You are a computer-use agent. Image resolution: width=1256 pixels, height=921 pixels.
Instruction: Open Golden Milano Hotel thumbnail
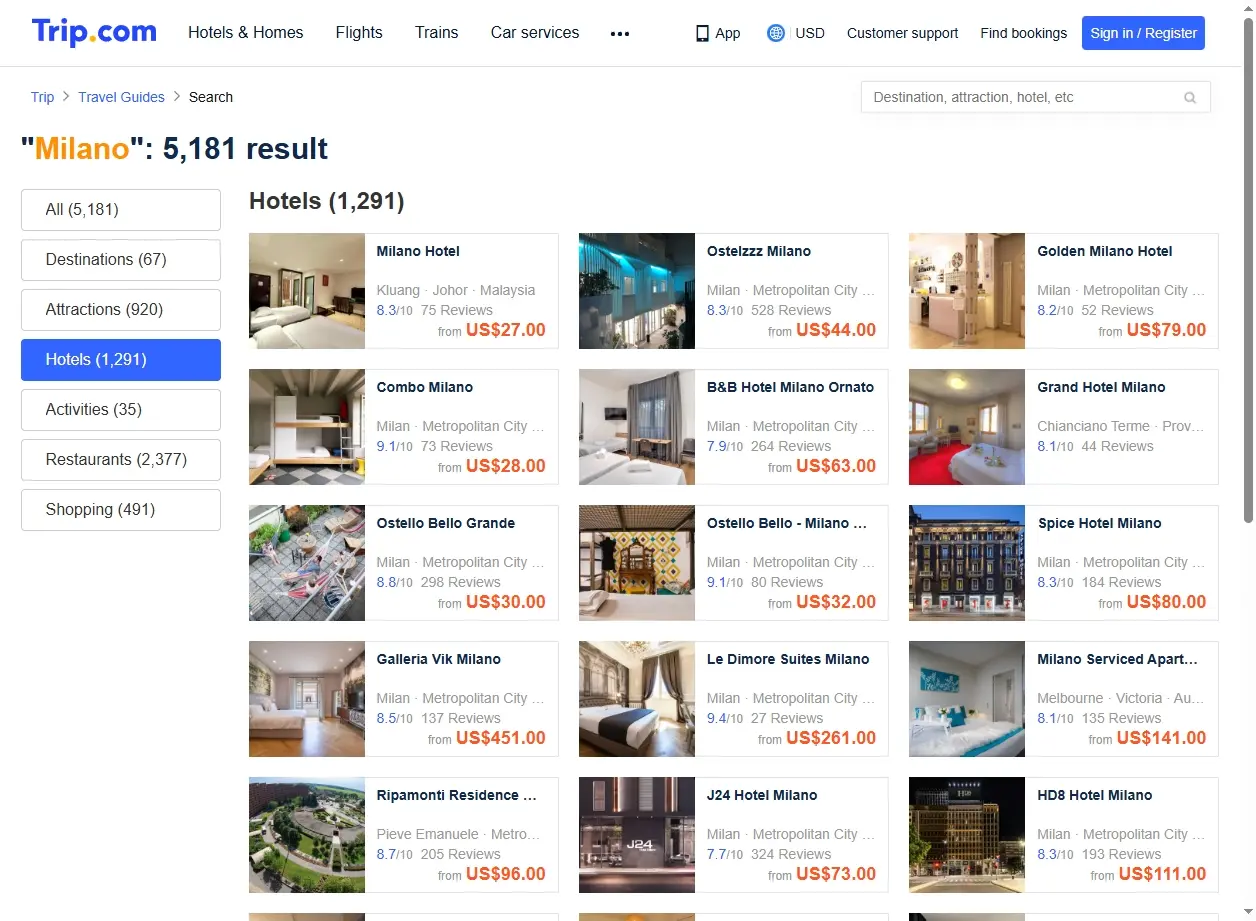(x=967, y=291)
